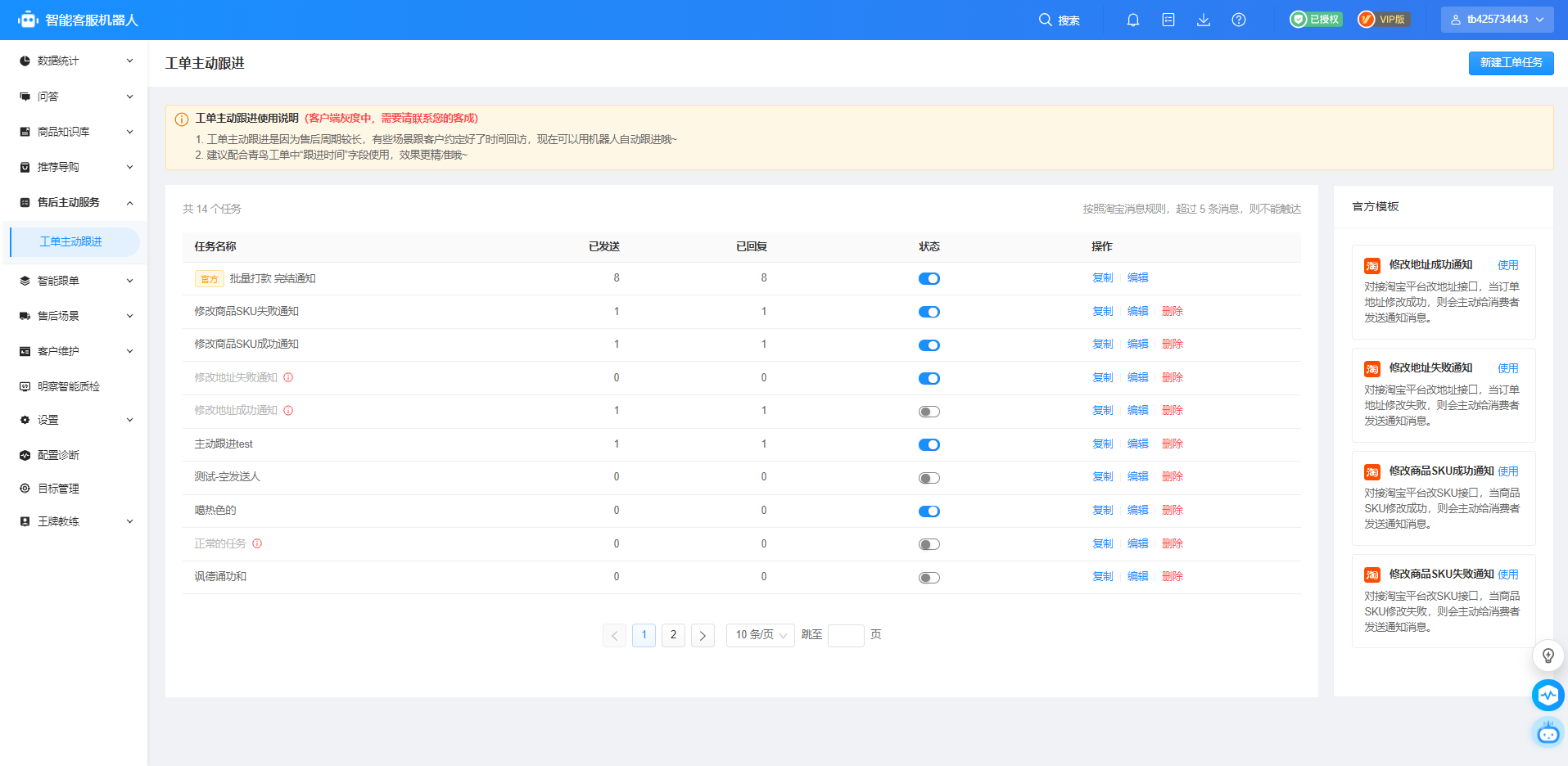Click the download icon in header

1204,20
